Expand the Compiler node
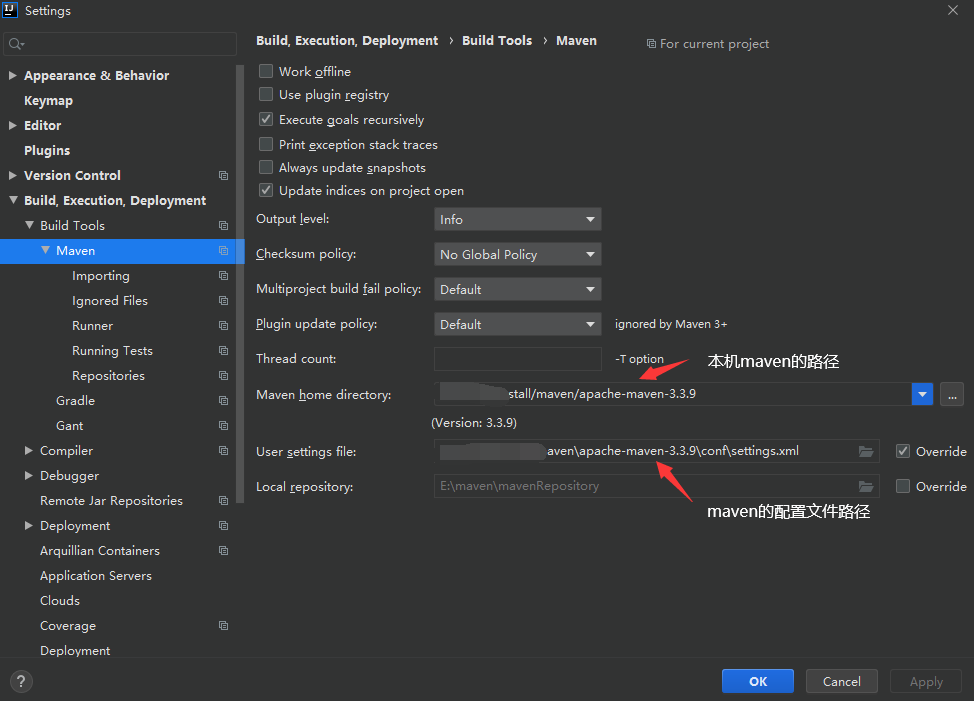Viewport: 974px width, 701px height. coord(29,451)
